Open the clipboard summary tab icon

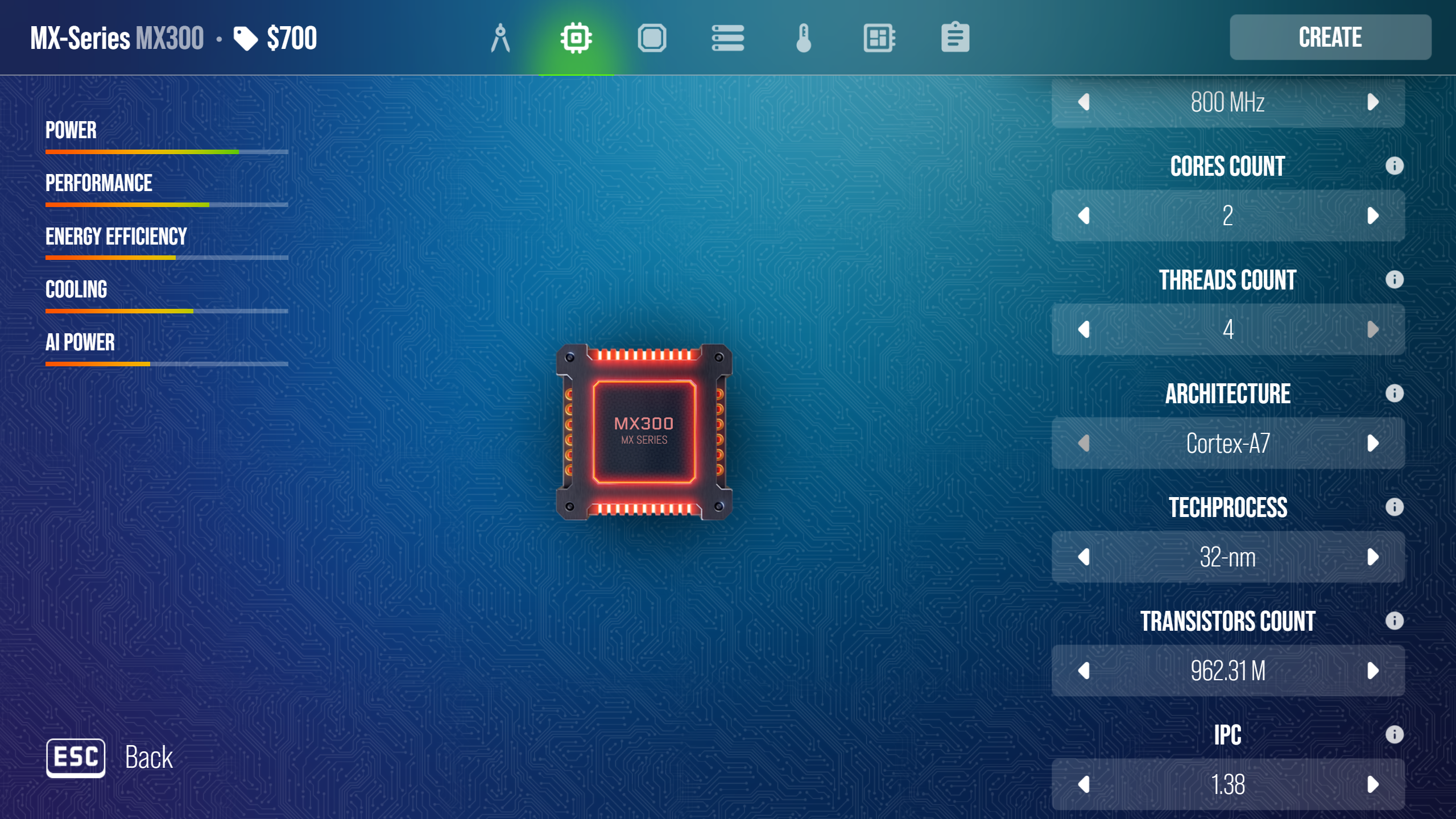click(x=955, y=38)
